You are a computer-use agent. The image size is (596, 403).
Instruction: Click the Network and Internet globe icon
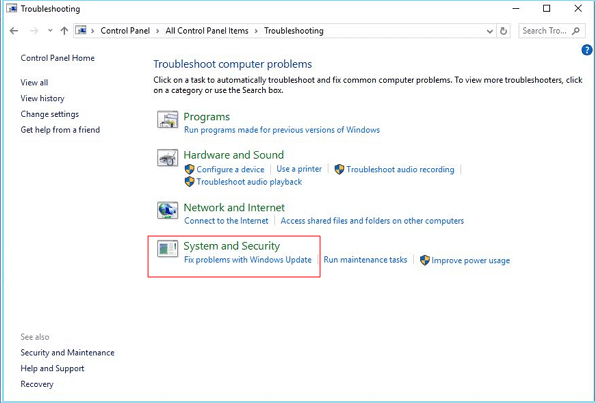(168, 210)
